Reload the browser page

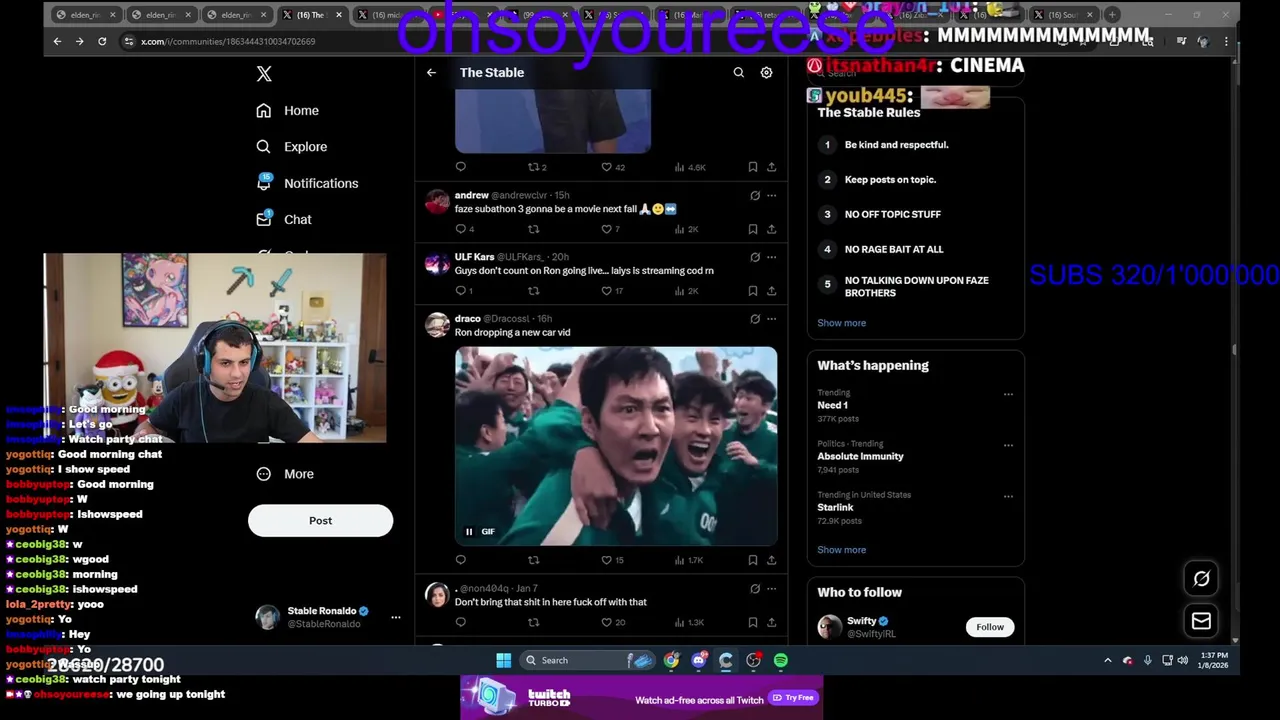(102, 41)
